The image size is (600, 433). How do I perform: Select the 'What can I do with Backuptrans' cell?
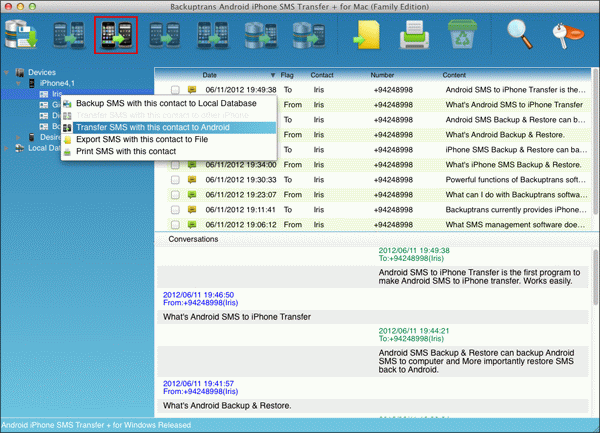[516, 195]
